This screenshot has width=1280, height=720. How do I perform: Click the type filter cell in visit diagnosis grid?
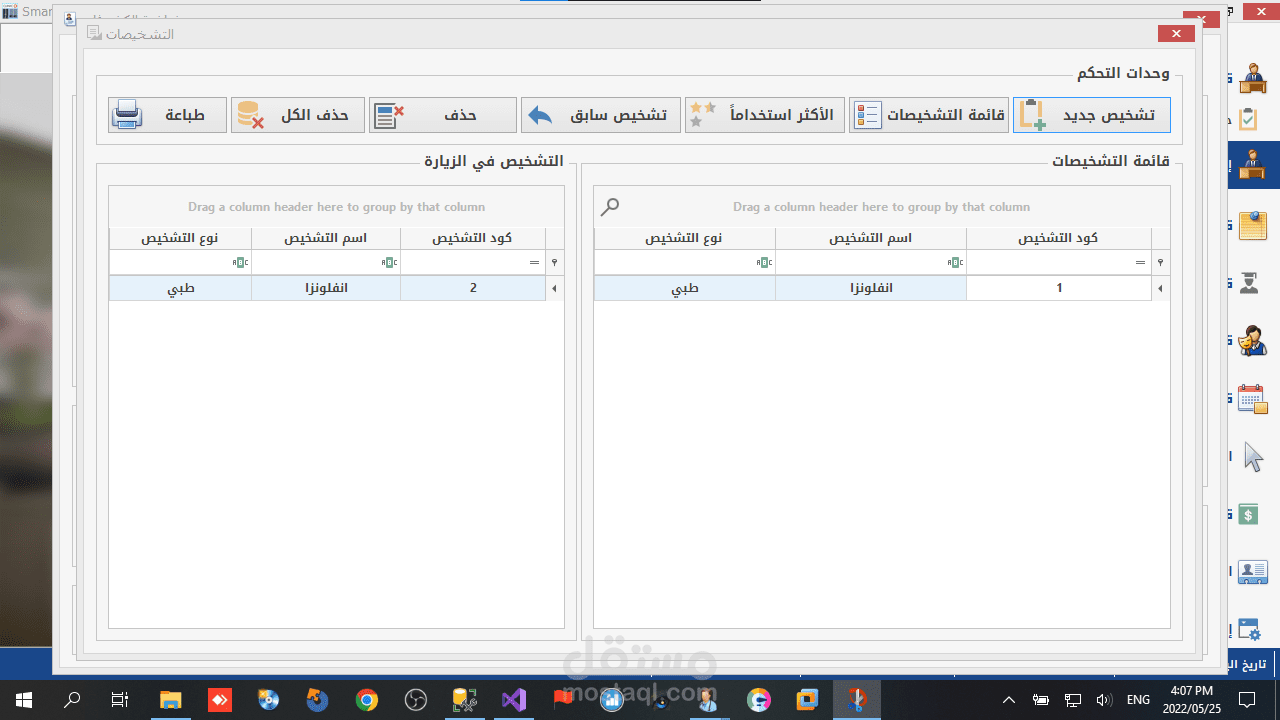click(180, 262)
